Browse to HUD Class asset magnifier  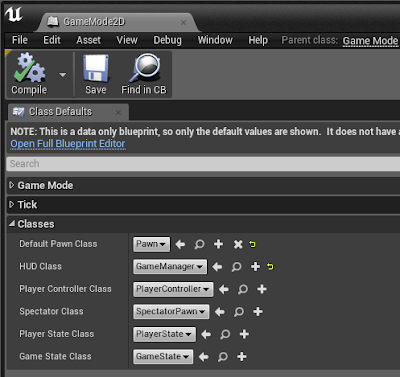coord(236,267)
